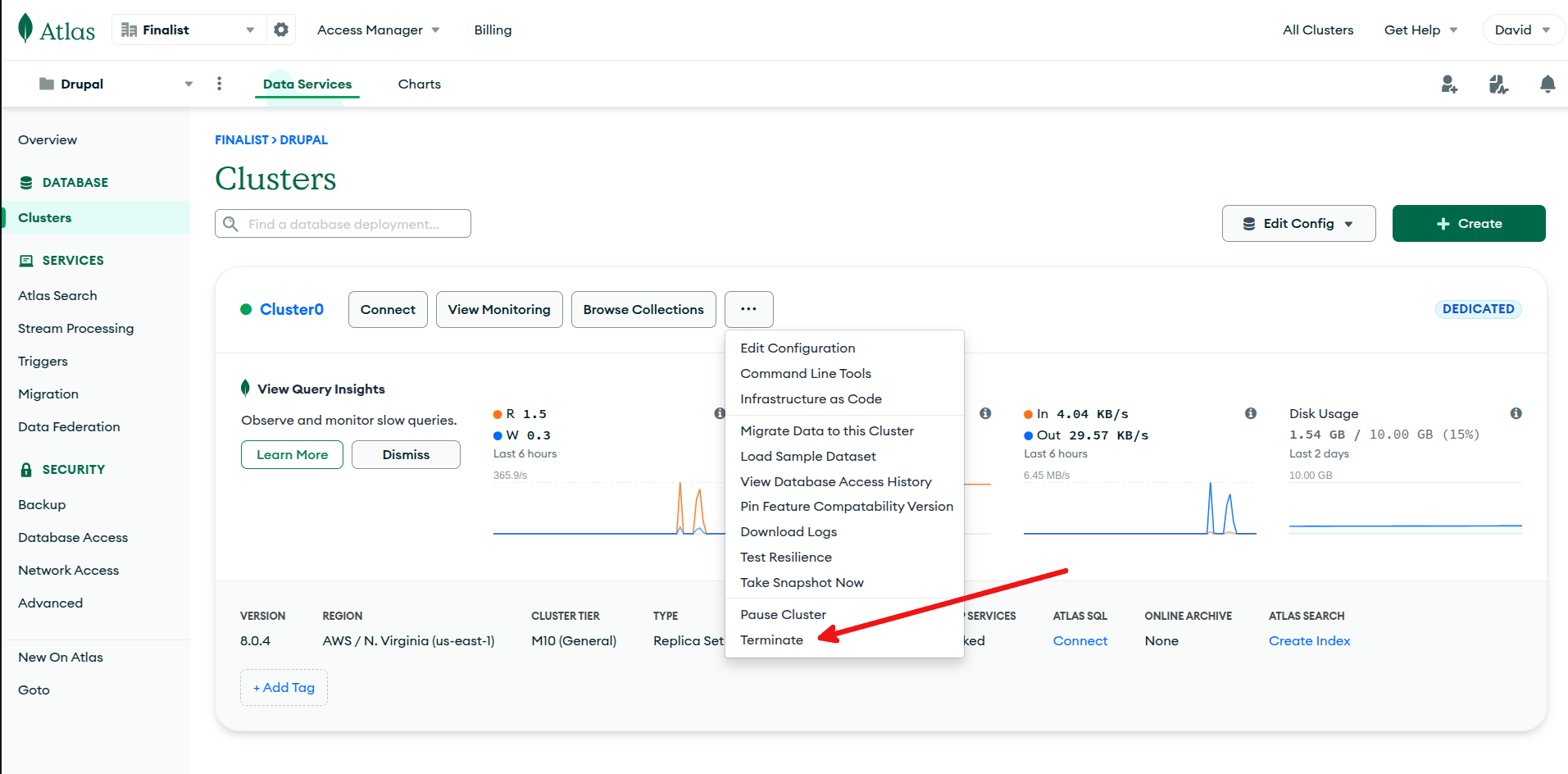The image size is (1568, 774).
Task: Open Stream Processing in sidebar
Action: 75,328
